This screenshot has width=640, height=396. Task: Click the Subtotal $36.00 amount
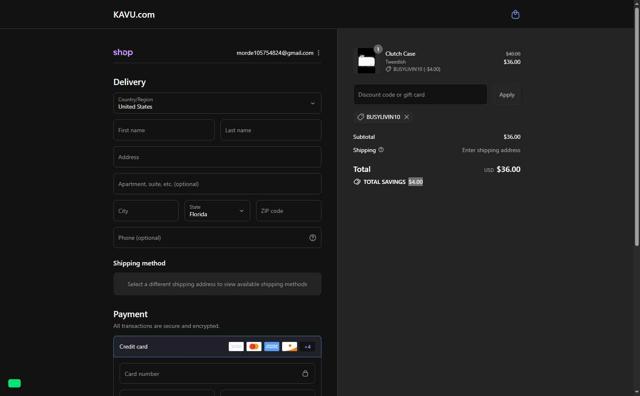[512, 137]
